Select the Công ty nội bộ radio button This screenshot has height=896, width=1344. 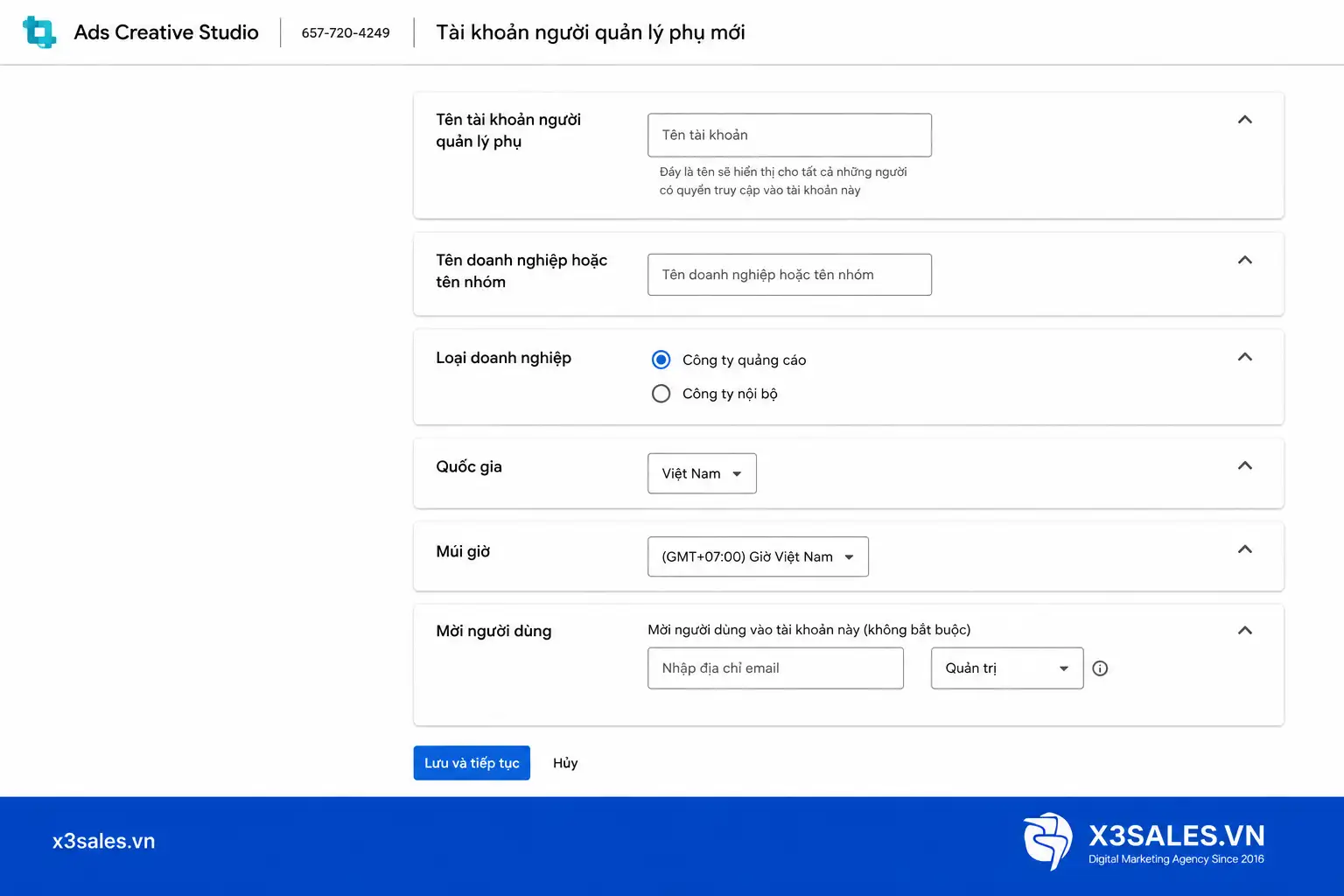pyautogui.click(x=661, y=394)
